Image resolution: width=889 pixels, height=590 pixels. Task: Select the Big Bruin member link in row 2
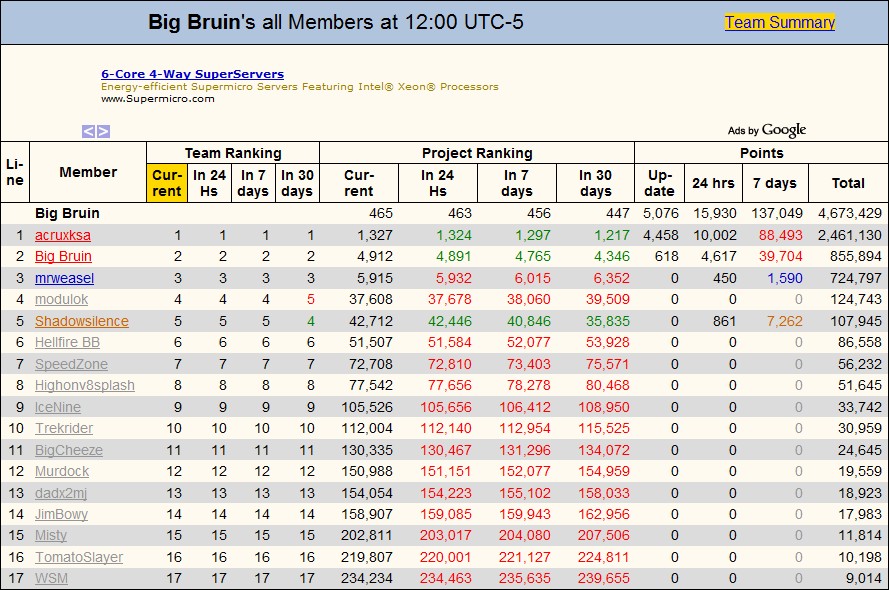pos(63,256)
